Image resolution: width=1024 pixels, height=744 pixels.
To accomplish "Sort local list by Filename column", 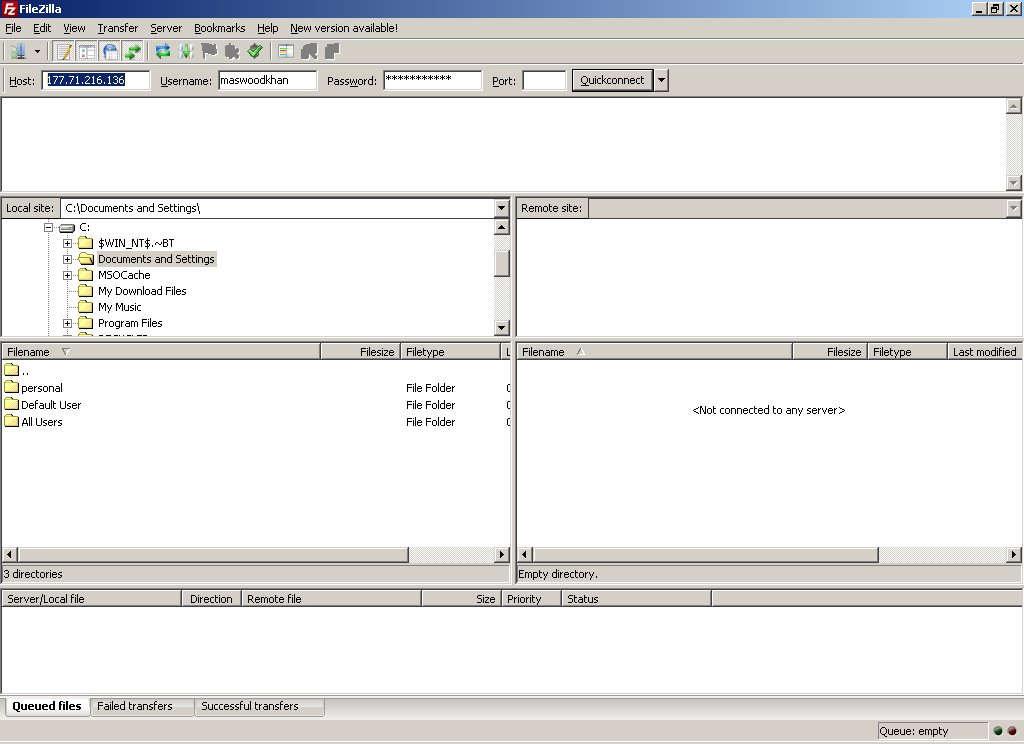I will (161, 352).
